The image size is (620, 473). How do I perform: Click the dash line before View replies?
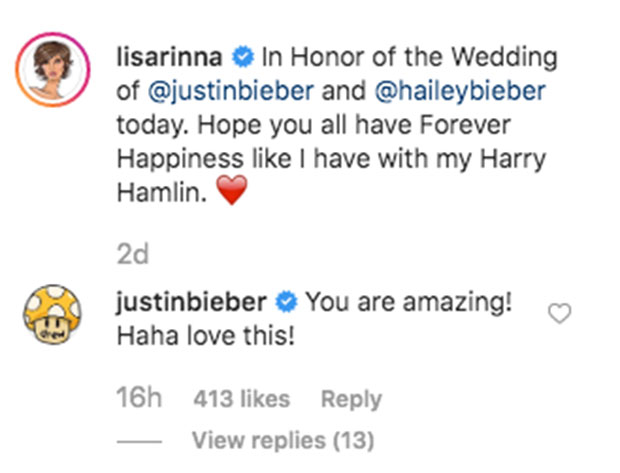click(x=141, y=441)
